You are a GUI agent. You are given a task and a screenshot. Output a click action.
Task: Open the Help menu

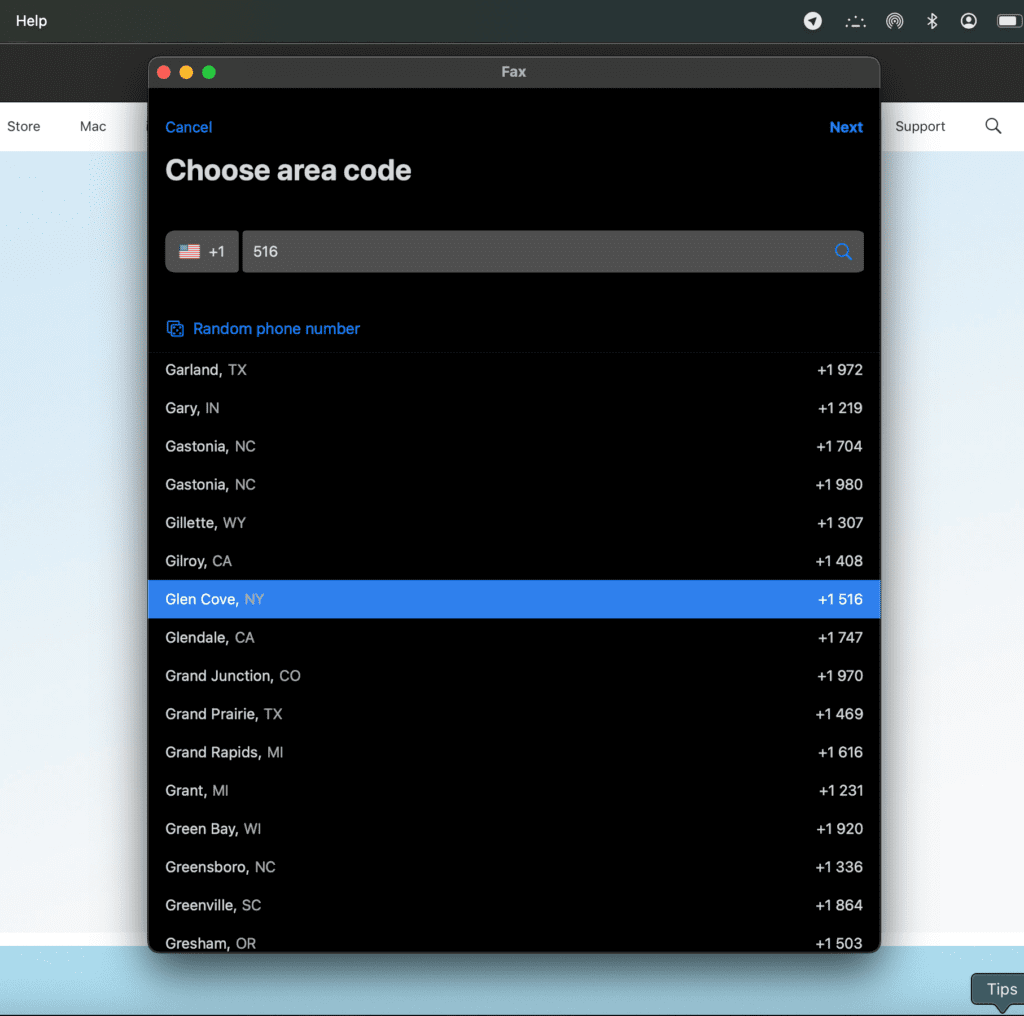click(x=31, y=21)
